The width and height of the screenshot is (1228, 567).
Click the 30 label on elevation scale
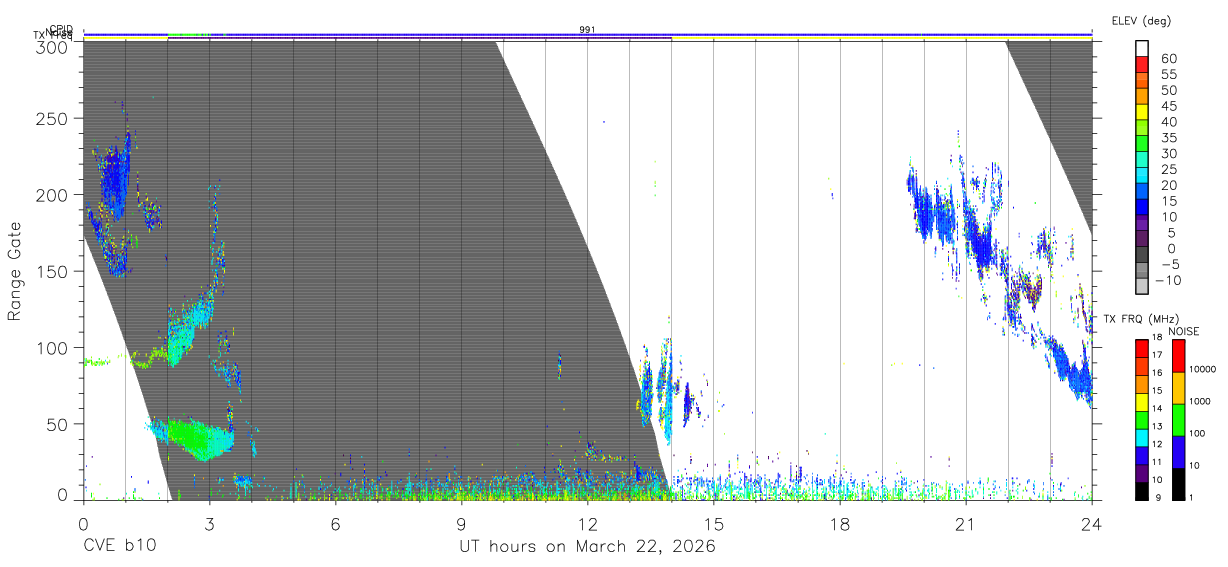click(x=1168, y=154)
